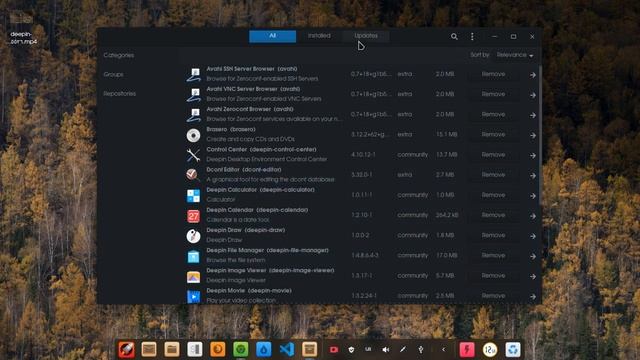The width and height of the screenshot is (640, 360).
Task: Select Repositories in the sidebar
Action: (x=120, y=93)
